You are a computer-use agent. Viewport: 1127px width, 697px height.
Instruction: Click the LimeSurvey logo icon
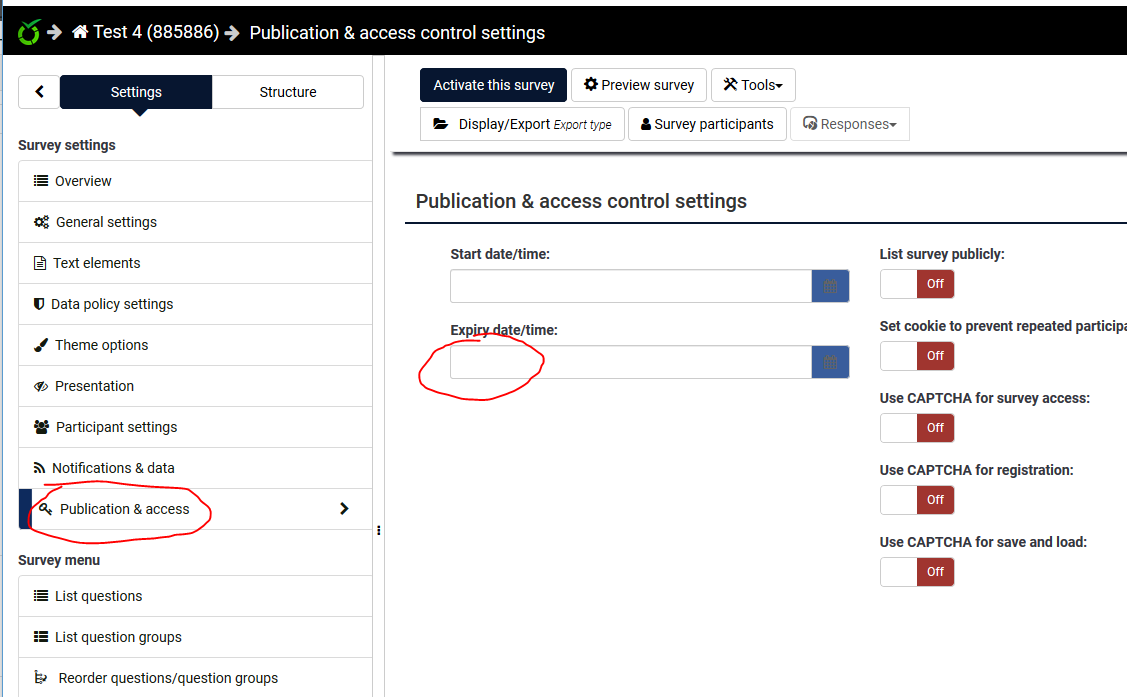coord(29,32)
